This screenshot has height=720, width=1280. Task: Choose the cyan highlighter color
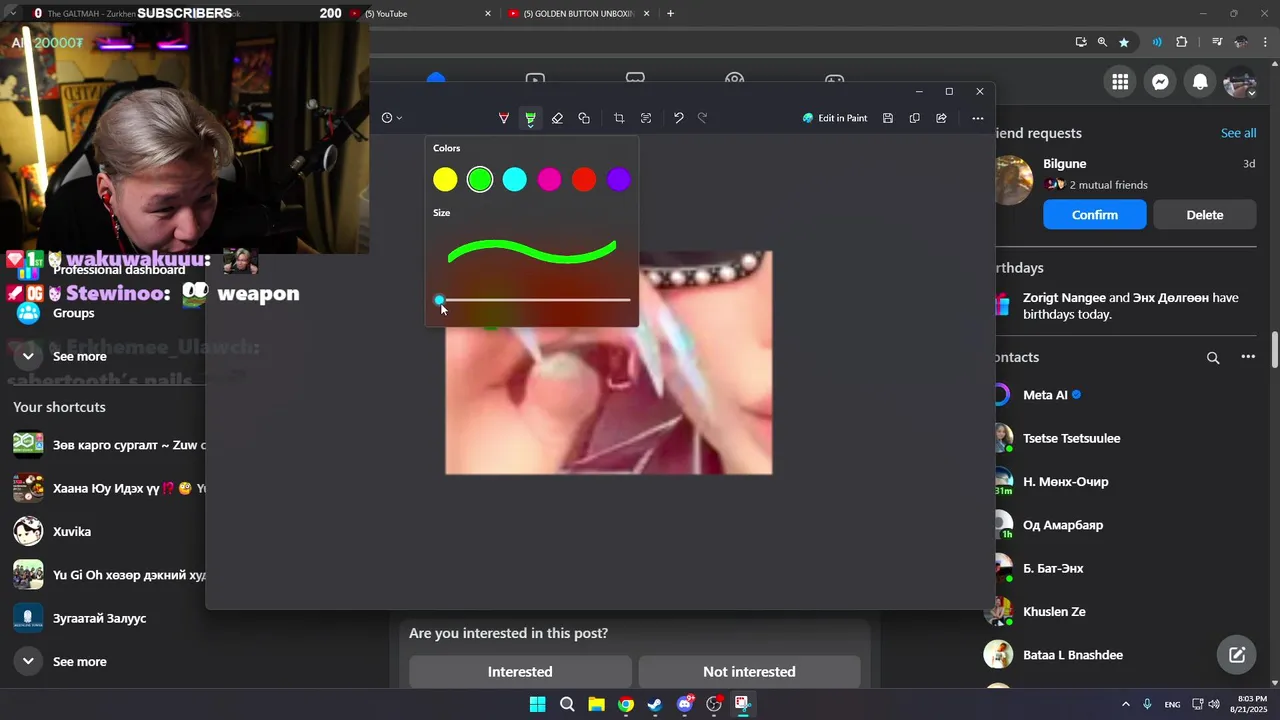pos(514,179)
